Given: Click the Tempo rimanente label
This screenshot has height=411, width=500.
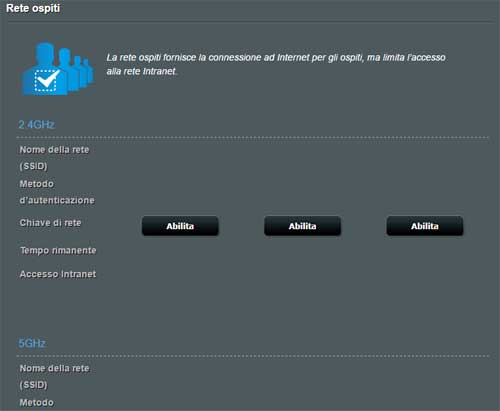Looking at the screenshot, I should (x=58, y=250).
